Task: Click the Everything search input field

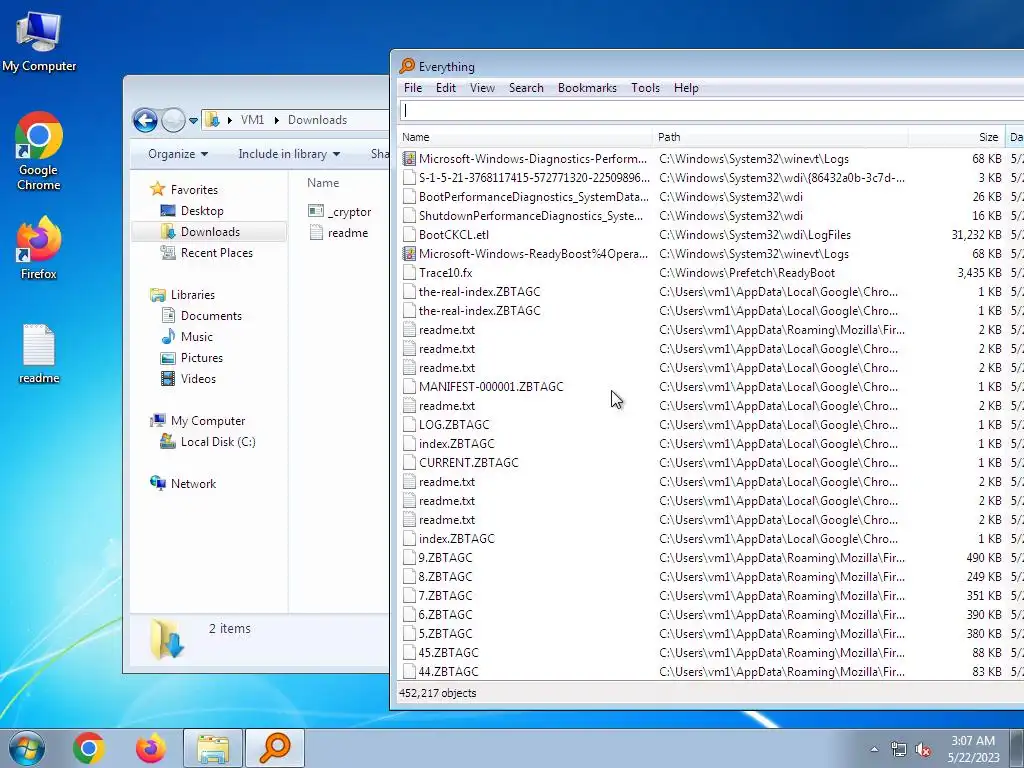Action: click(x=711, y=110)
